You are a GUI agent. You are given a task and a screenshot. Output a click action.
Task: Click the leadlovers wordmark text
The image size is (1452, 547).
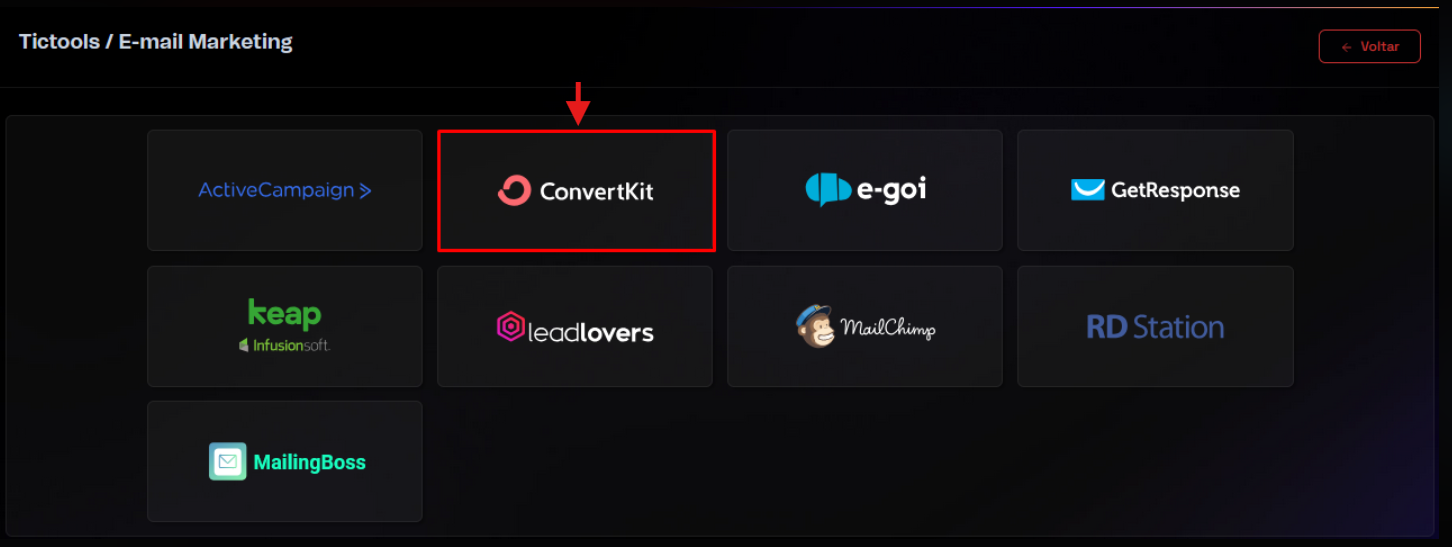[591, 332]
